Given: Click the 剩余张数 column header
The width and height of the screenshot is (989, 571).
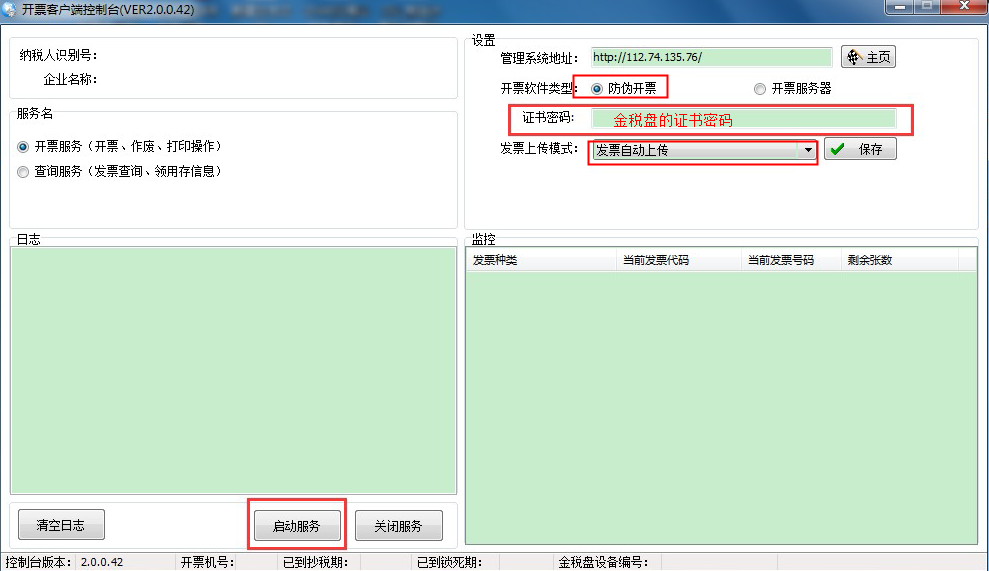Looking at the screenshot, I should [900, 260].
